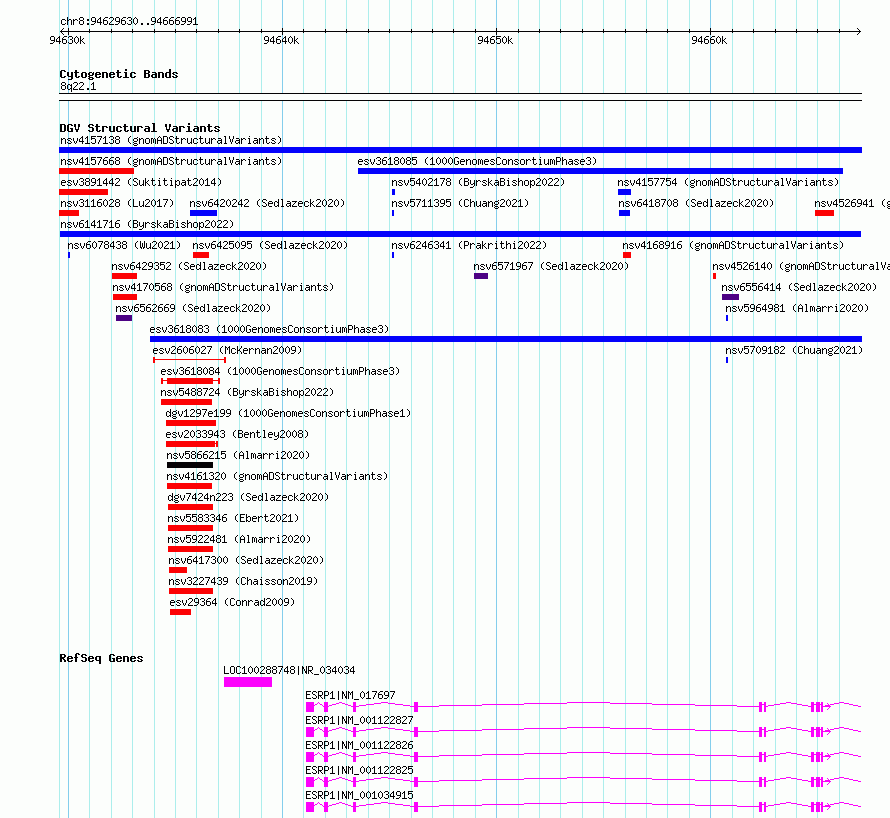Click the nsv5709182 Chuang2021 label
The width and height of the screenshot is (890, 818).
[794, 350]
